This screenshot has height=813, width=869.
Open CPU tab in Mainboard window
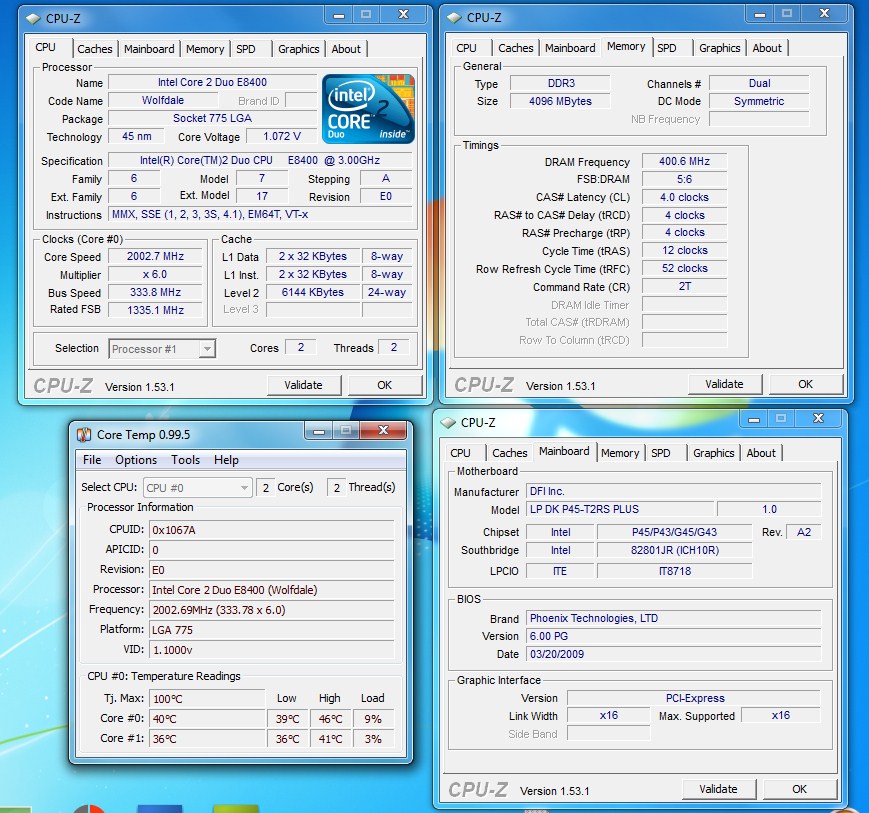(460, 453)
